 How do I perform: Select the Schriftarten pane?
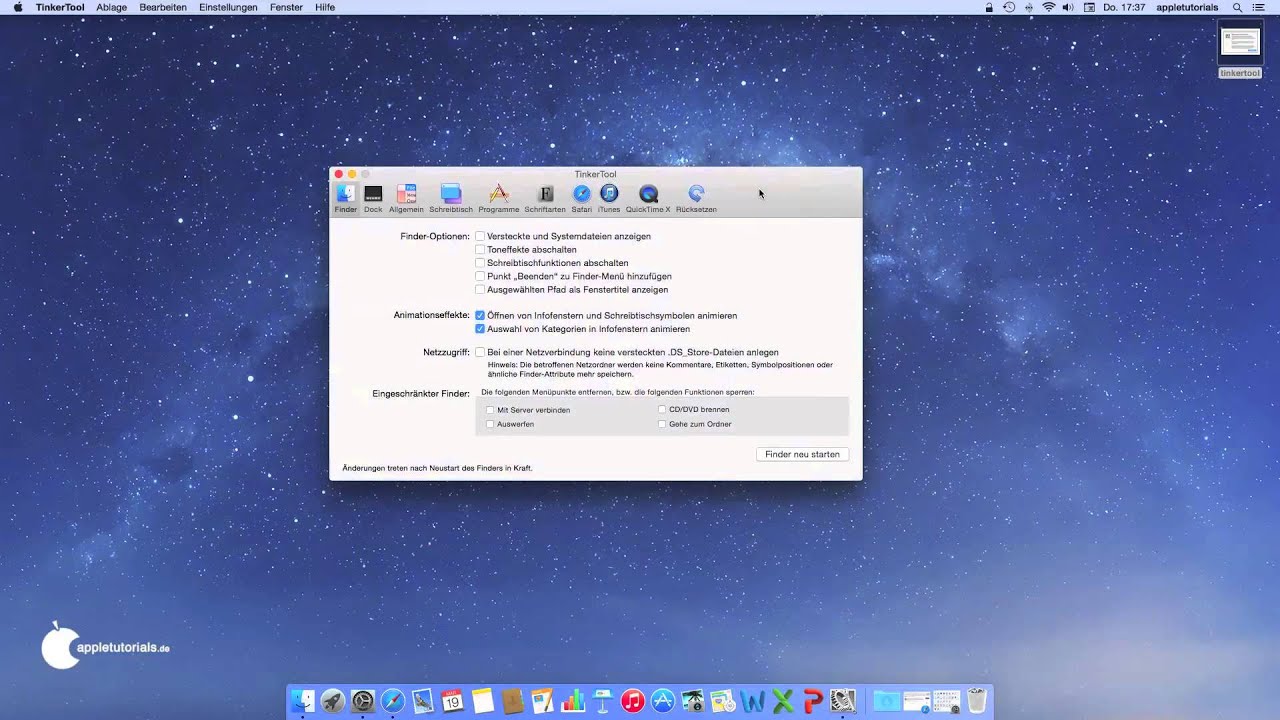click(x=545, y=198)
